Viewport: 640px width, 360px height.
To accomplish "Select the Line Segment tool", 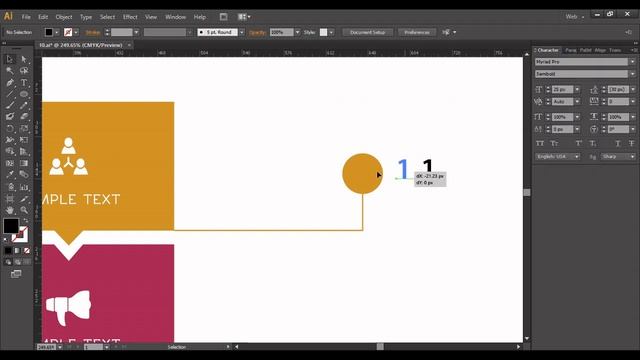I will (9, 94).
